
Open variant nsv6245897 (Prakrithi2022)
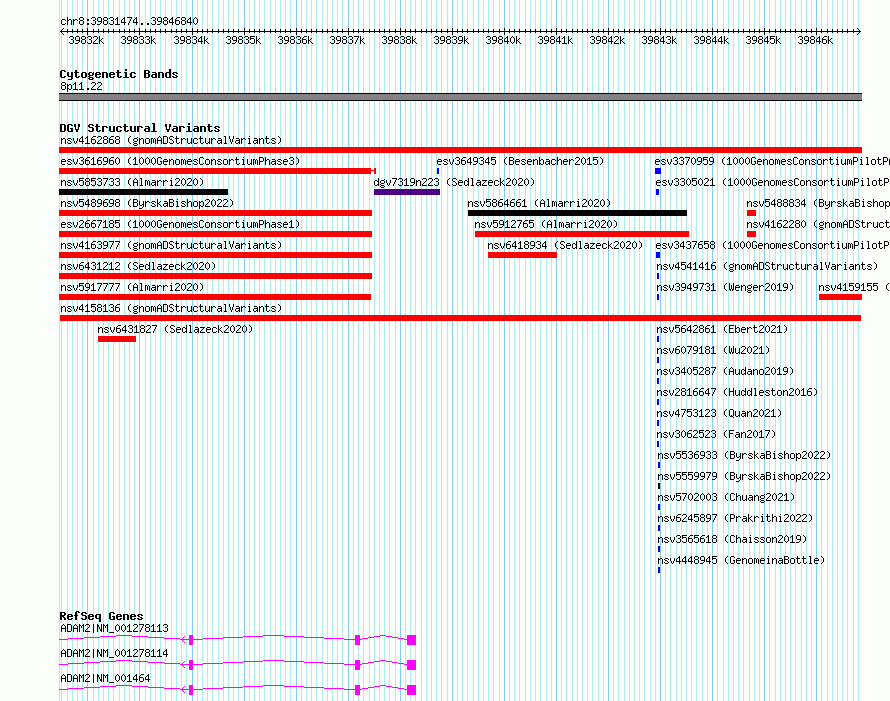[x=736, y=518]
